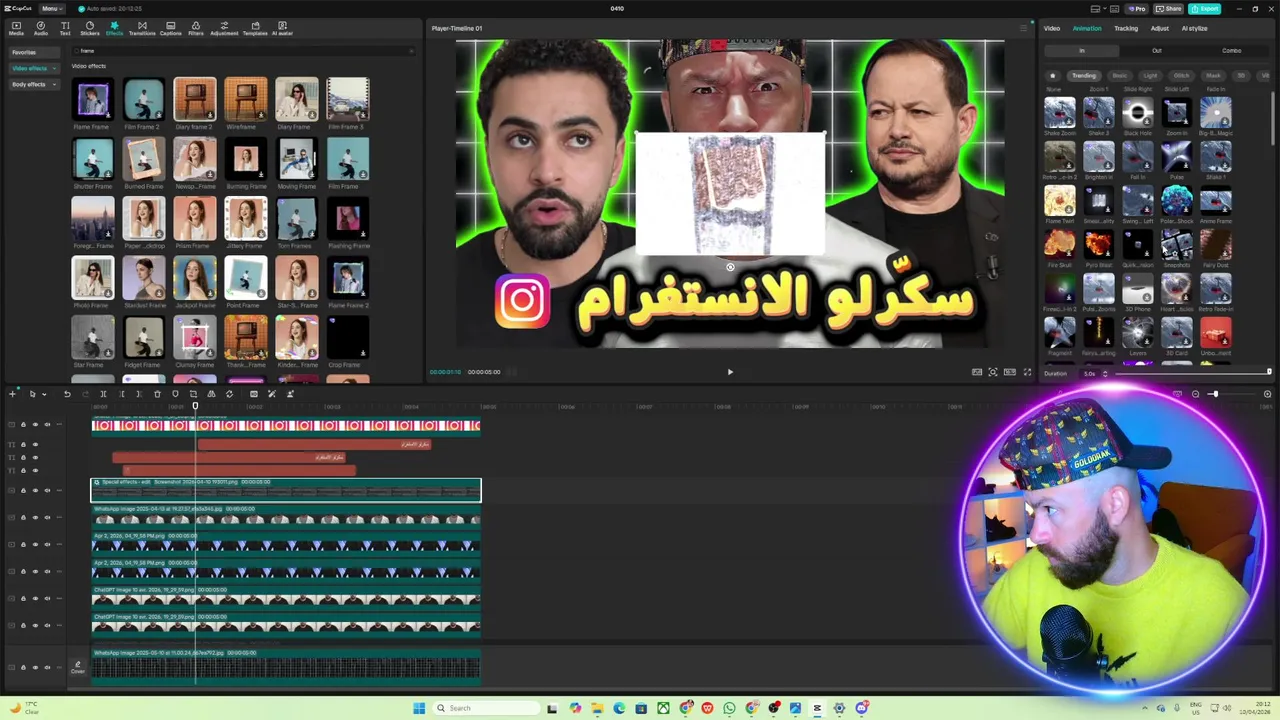1280x720 pixels.
Task: Open the Captions panel
Action: coord(170,28)
